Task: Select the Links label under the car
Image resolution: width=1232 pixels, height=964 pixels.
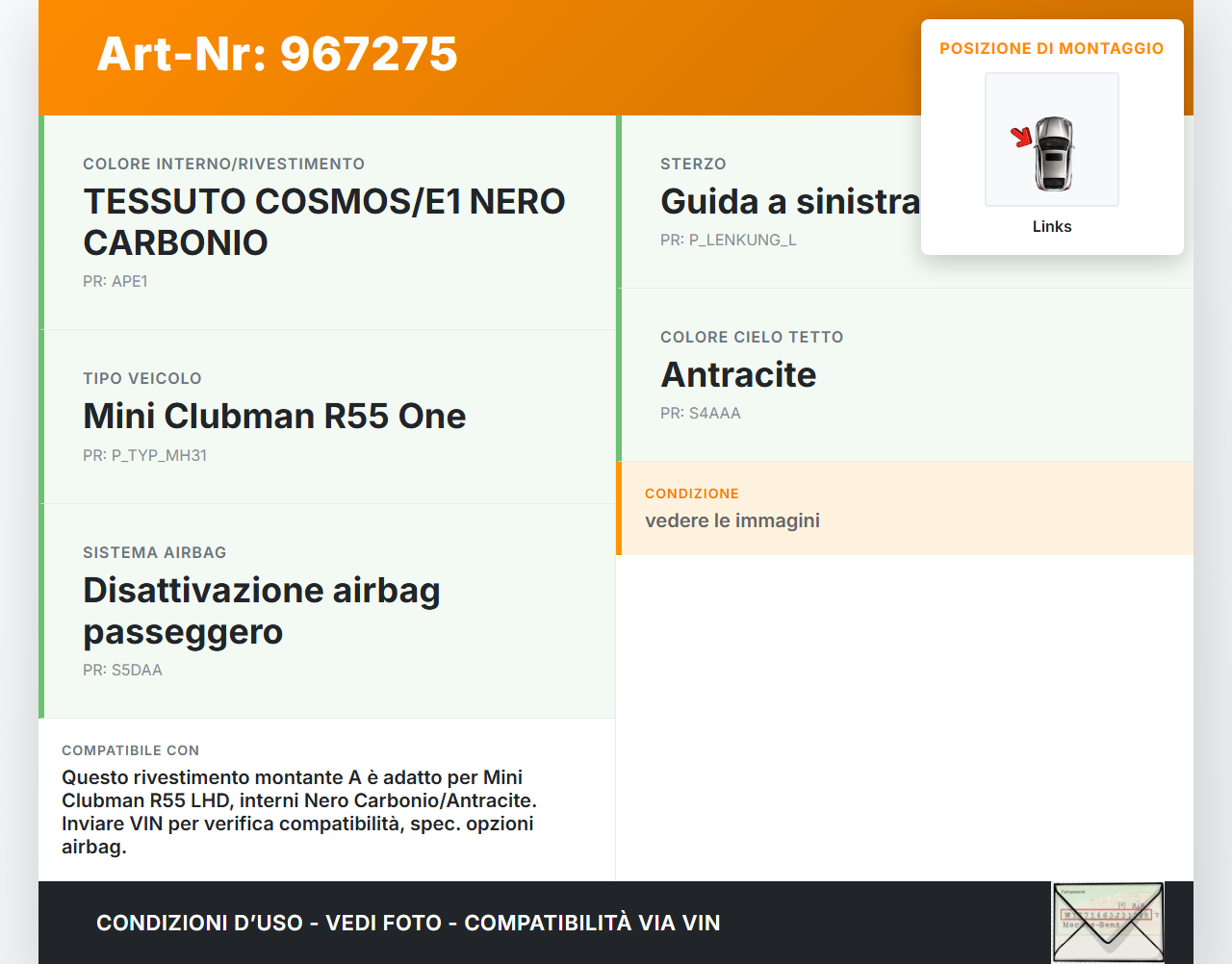Action: tap(1051, 226)
